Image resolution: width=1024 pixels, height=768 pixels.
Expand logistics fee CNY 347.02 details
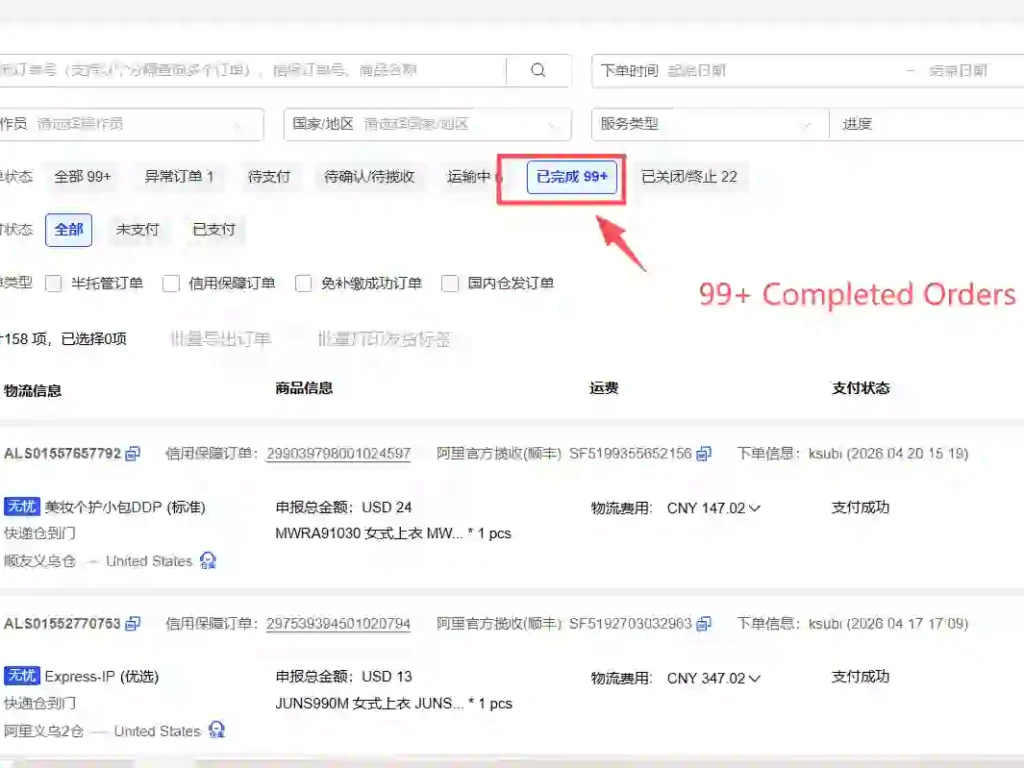click(755, 679)
